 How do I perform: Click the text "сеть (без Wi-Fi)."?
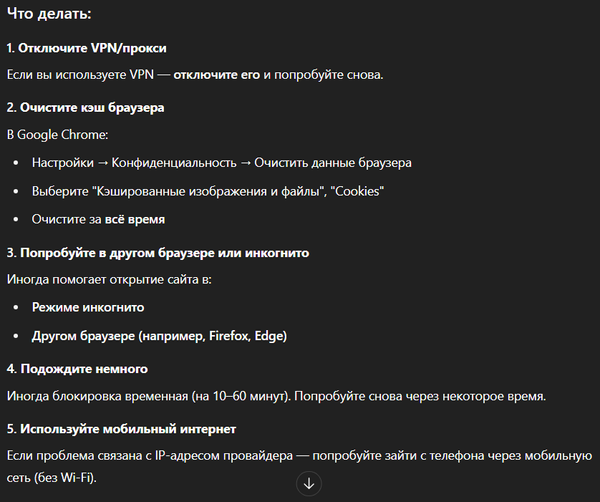pyautogui.click(x=52, y=478)
